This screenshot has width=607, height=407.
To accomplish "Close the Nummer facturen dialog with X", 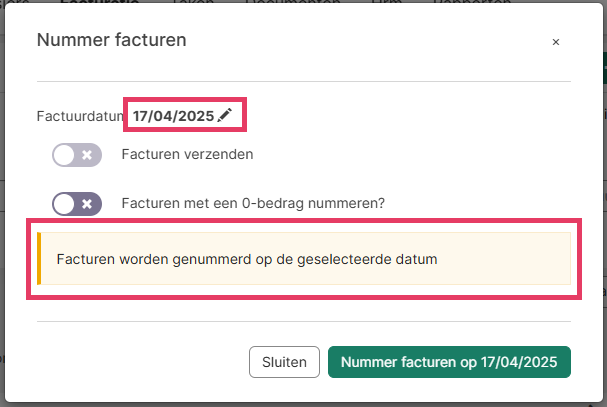I will tap(556, 42).
